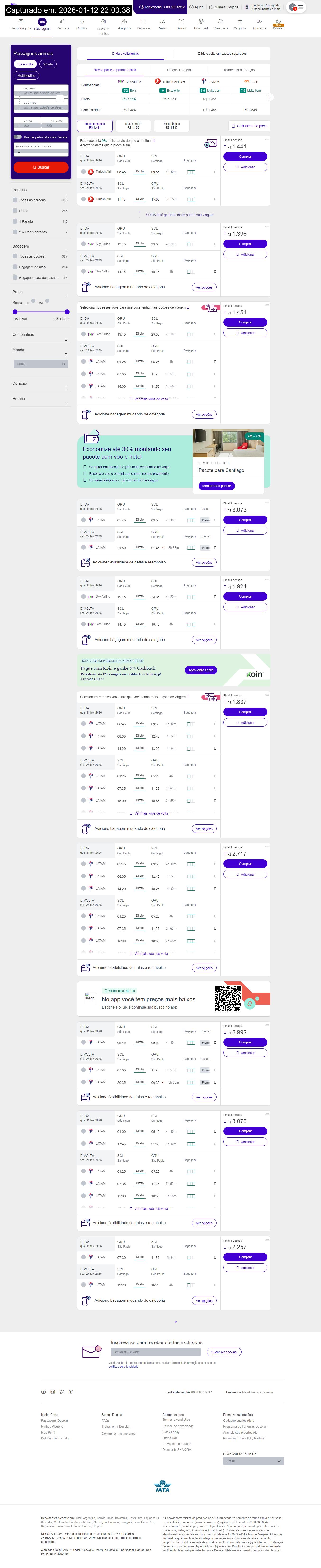
Task: Open the Transfers navigation icon
Action: tap(260, 22)
